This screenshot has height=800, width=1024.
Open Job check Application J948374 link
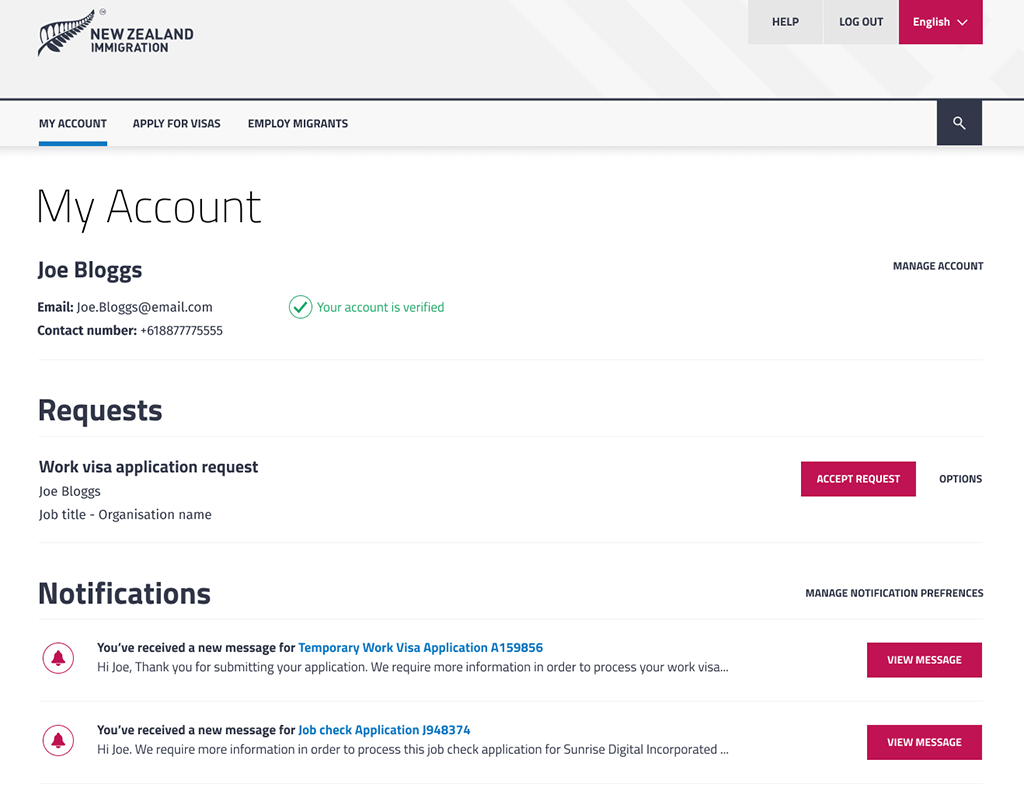(x=384, y=730)
